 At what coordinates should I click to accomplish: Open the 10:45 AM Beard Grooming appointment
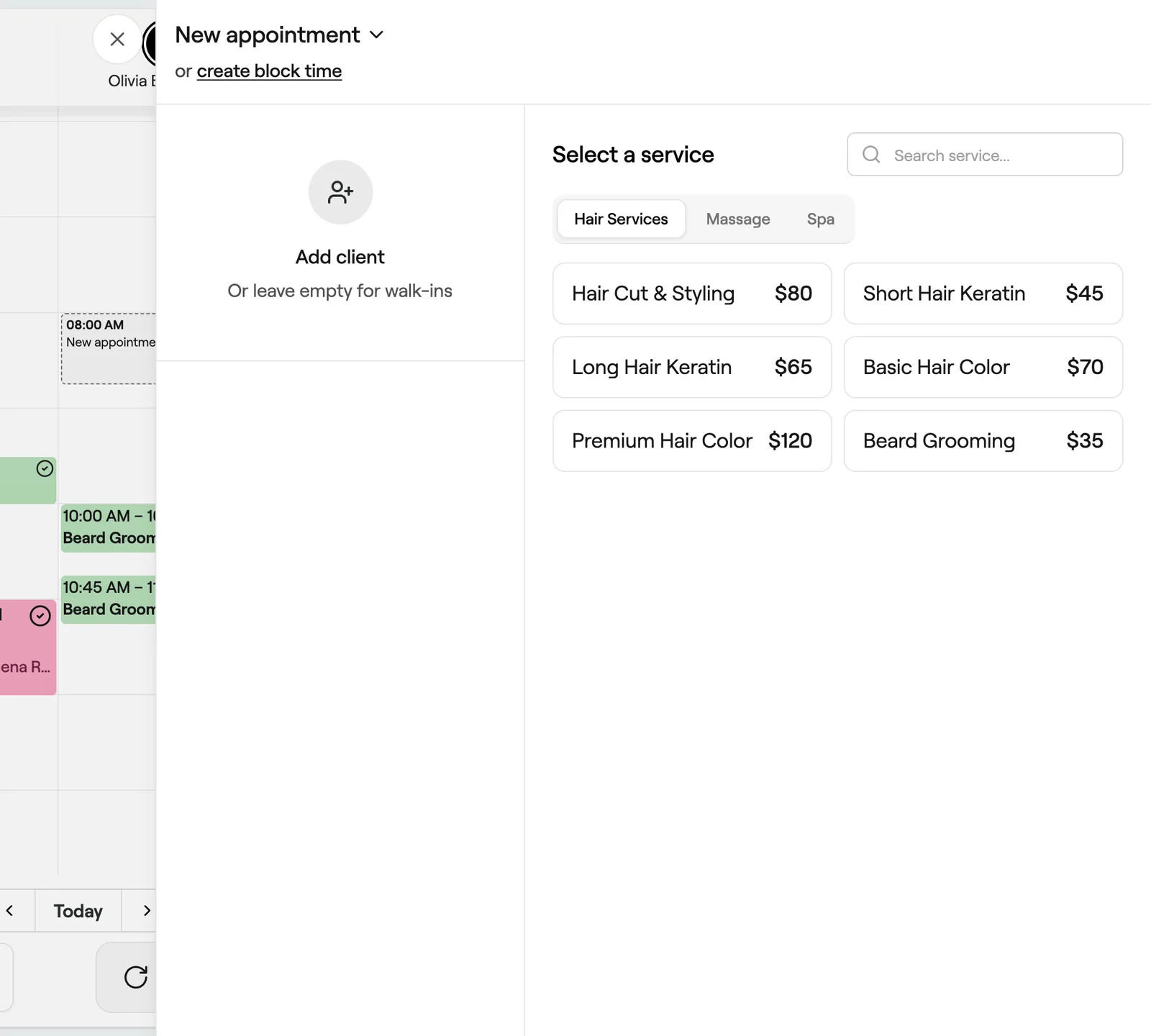coord(109,599)
